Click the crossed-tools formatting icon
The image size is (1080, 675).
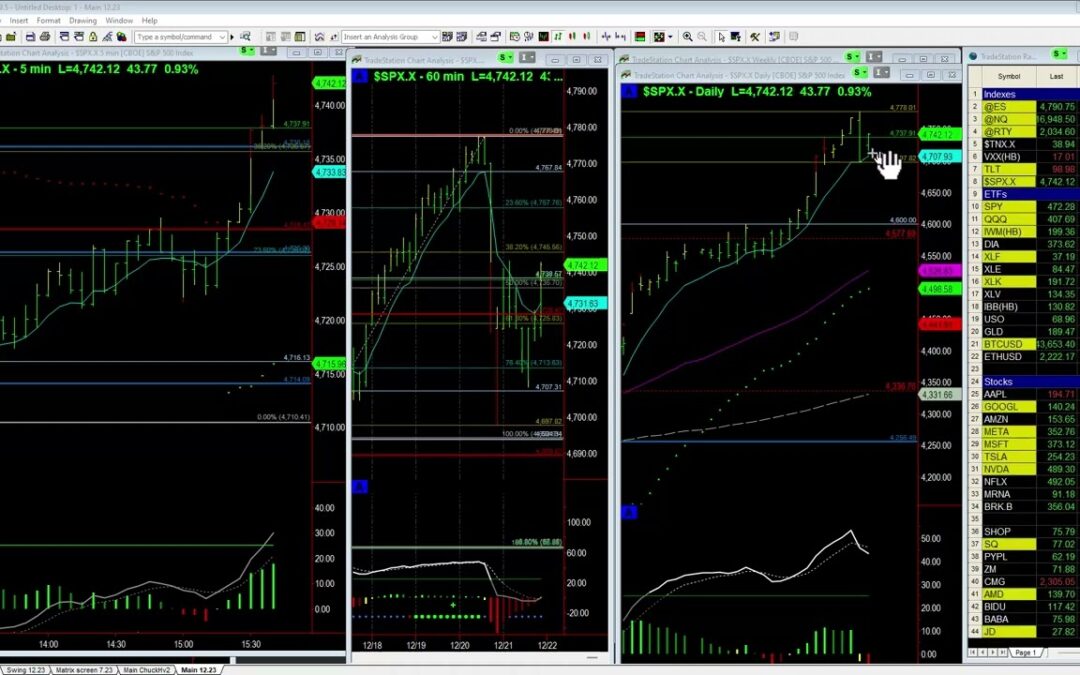click(x=754, y=36)
